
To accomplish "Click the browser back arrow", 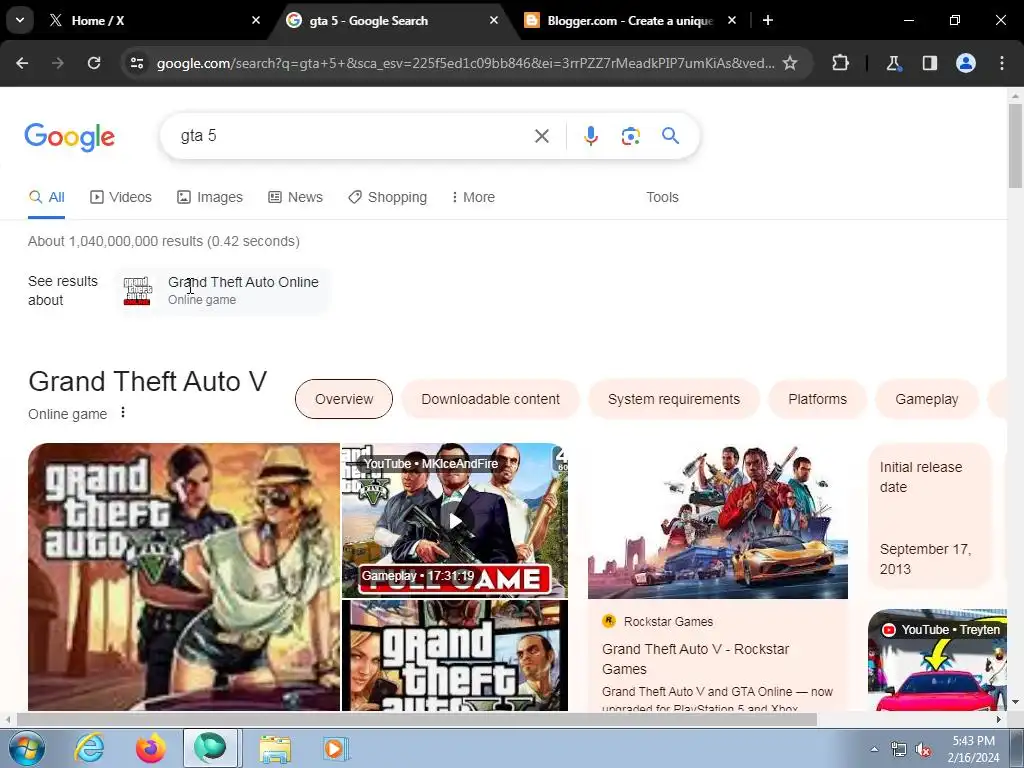I will [x=22, y=63].
